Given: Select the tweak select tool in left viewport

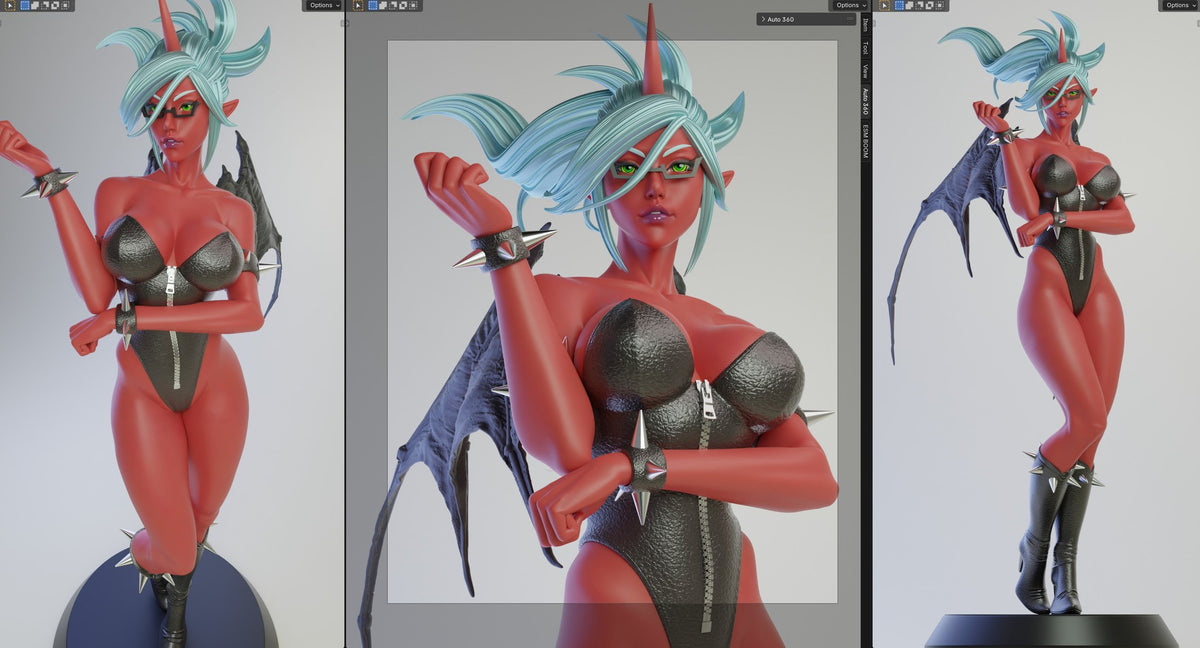Looking at the screenshot, I should tap(10, 5).
